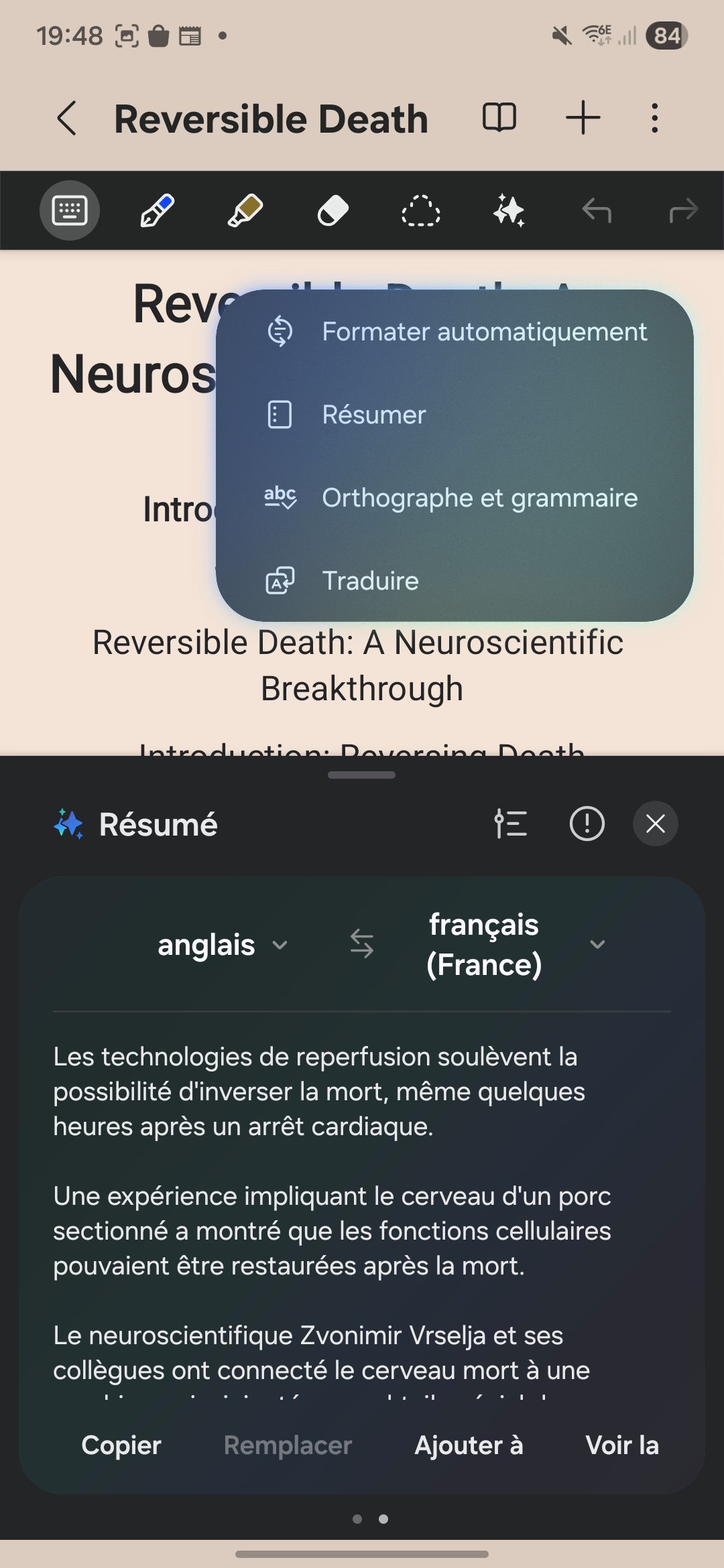Viewport: 724px width, 1568px height.
Task: Expand the anglais source language dropdown
Action: [223, 945]
